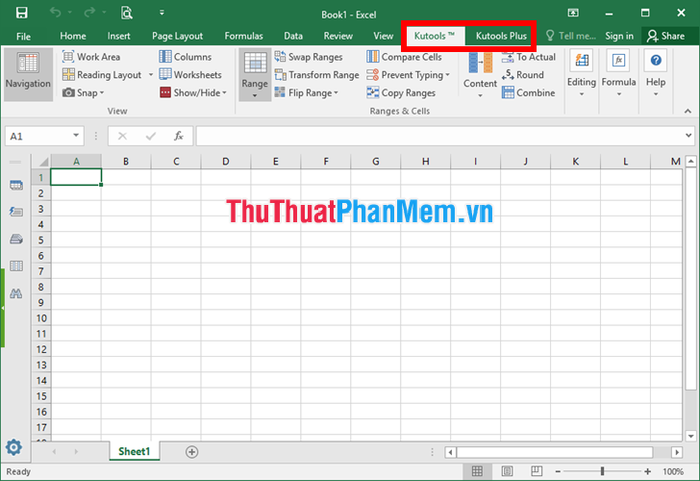Click the Round tool icon
Viewport: 700px width, 481px height.
coord(508,75)
